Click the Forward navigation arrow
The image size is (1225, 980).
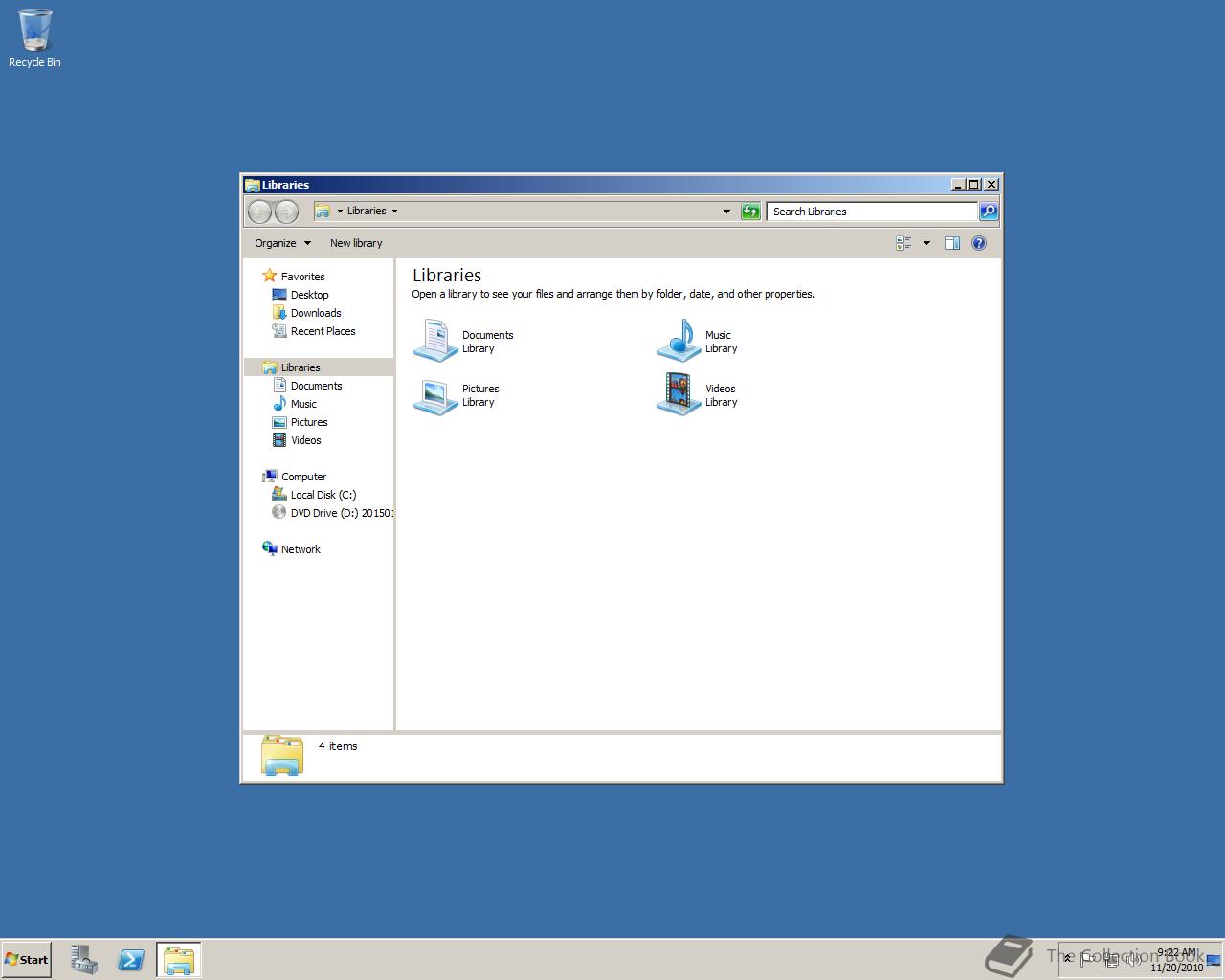click(286, 212)
